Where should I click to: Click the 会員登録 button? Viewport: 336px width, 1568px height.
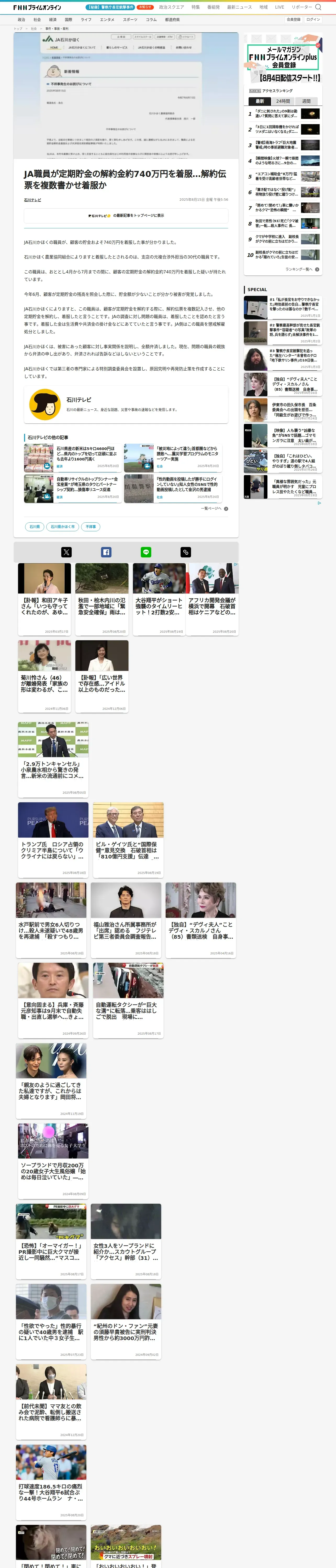tap(293, 20)
